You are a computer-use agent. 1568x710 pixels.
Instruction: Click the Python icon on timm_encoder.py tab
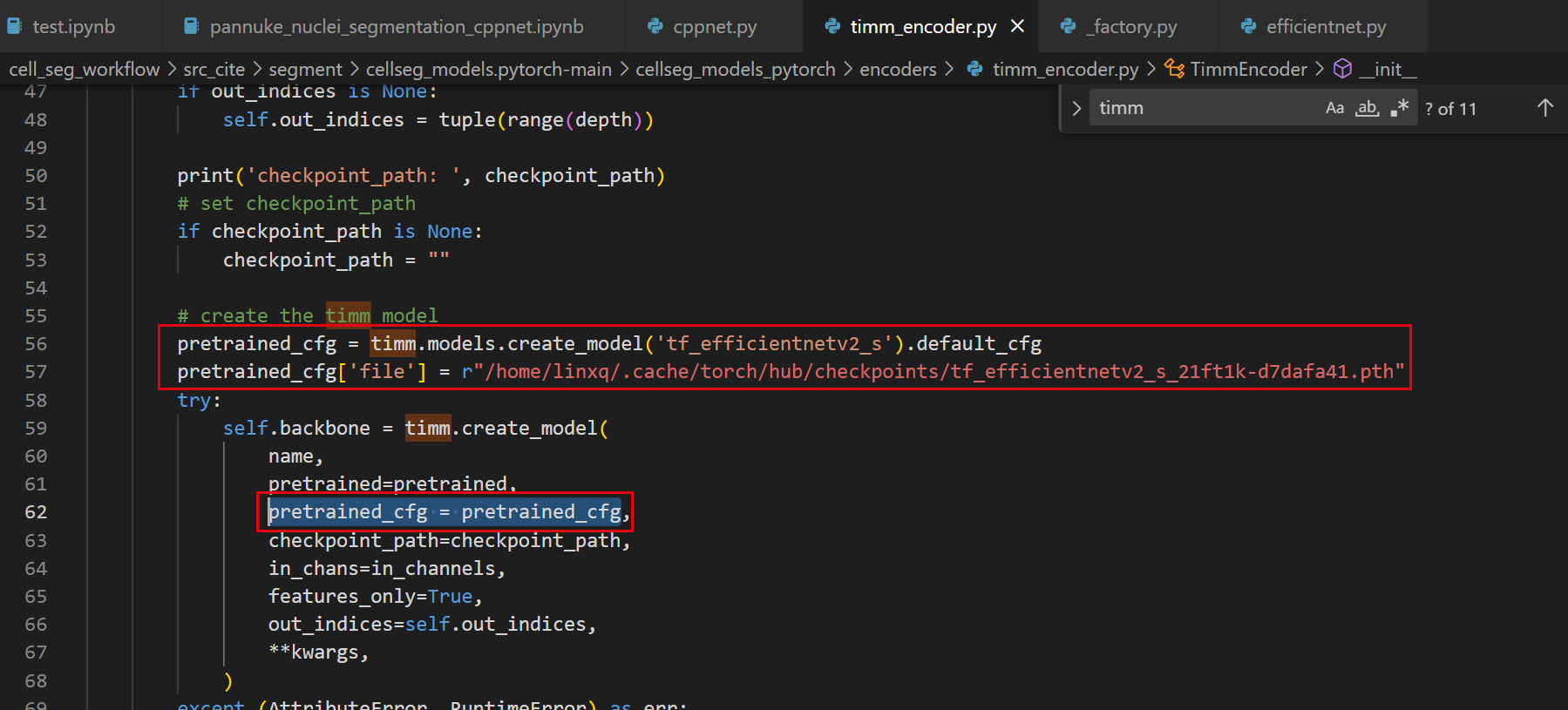832,26
